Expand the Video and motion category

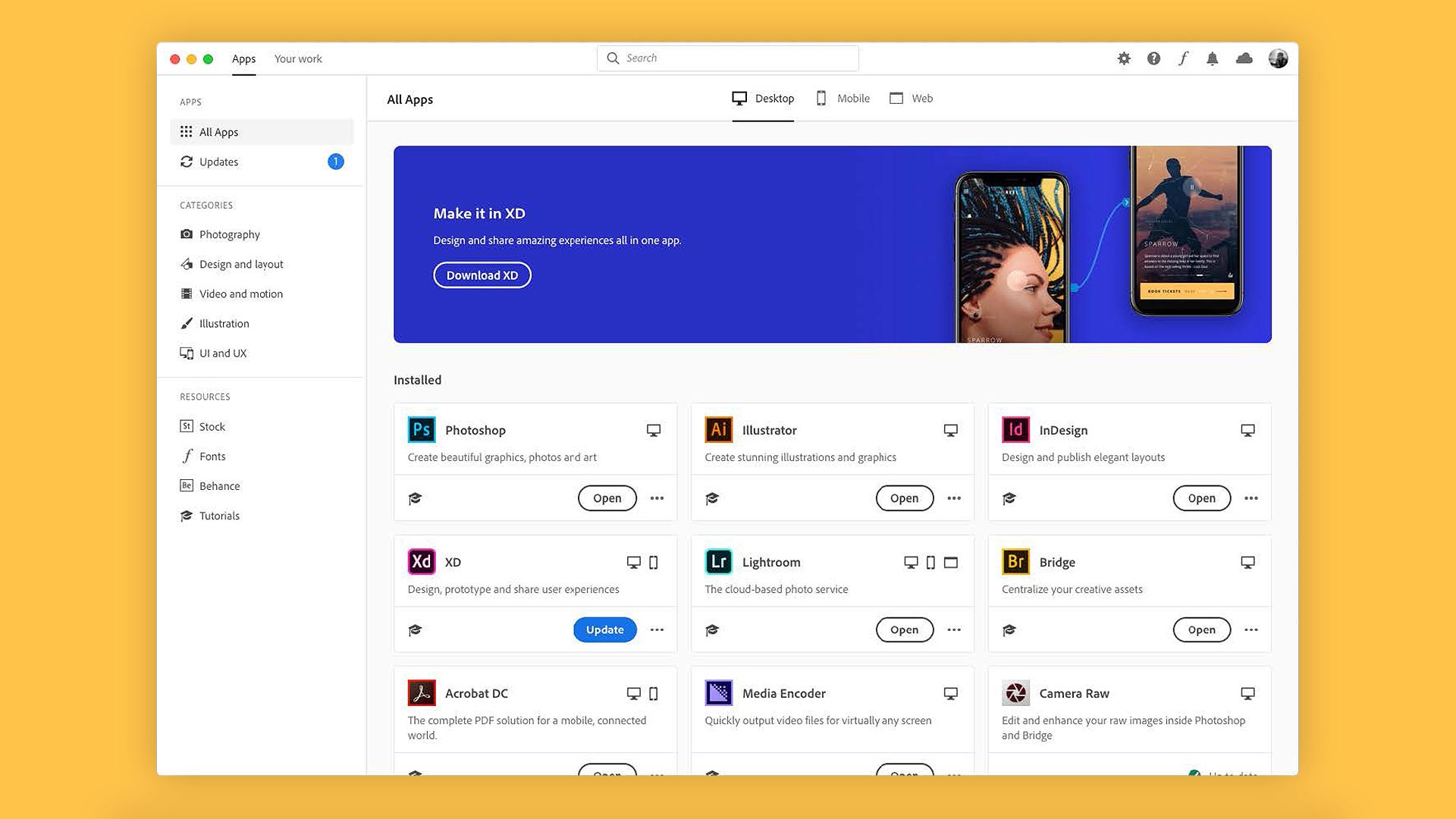click(240, 293)
